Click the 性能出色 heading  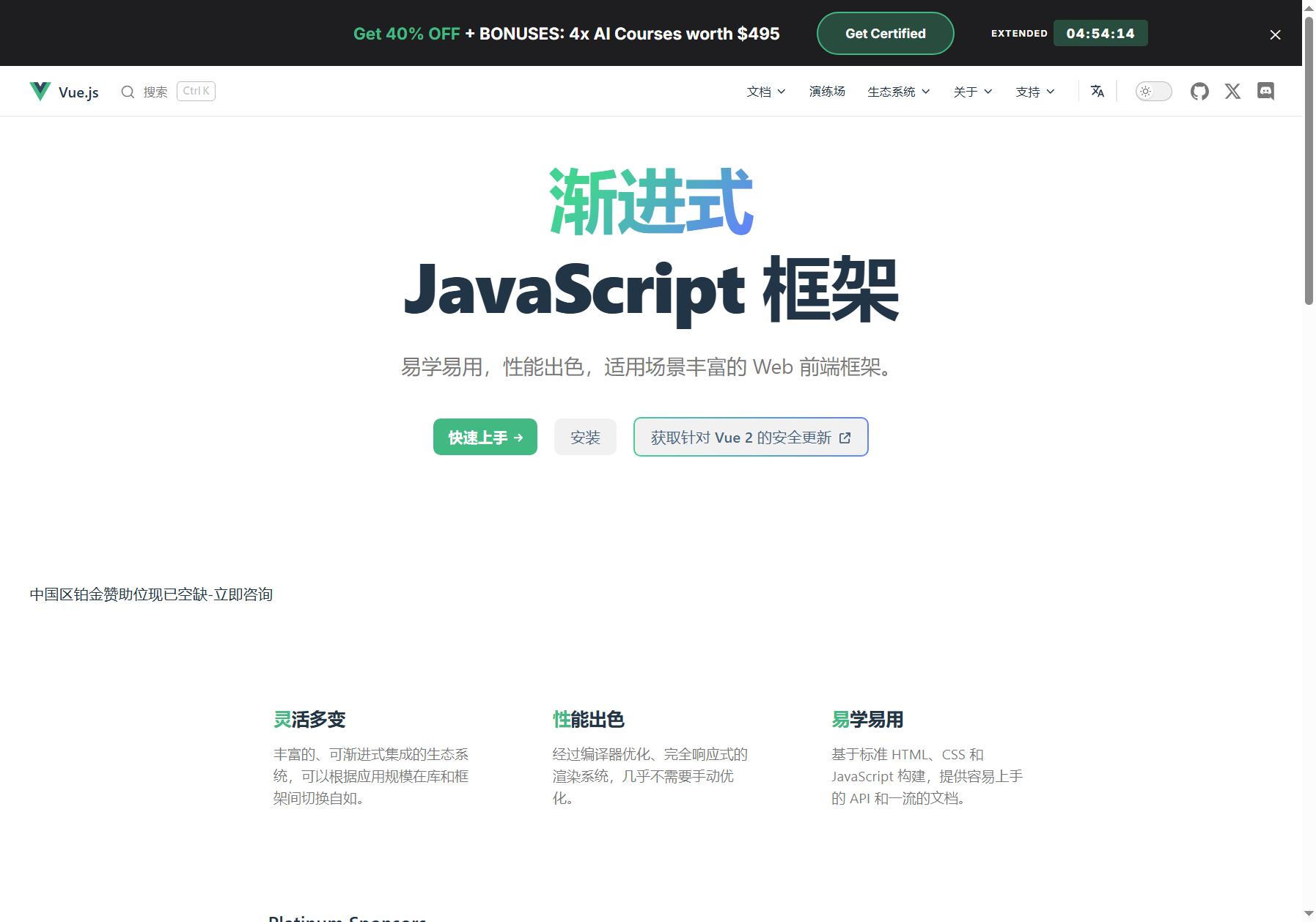(x=589, y=720)
